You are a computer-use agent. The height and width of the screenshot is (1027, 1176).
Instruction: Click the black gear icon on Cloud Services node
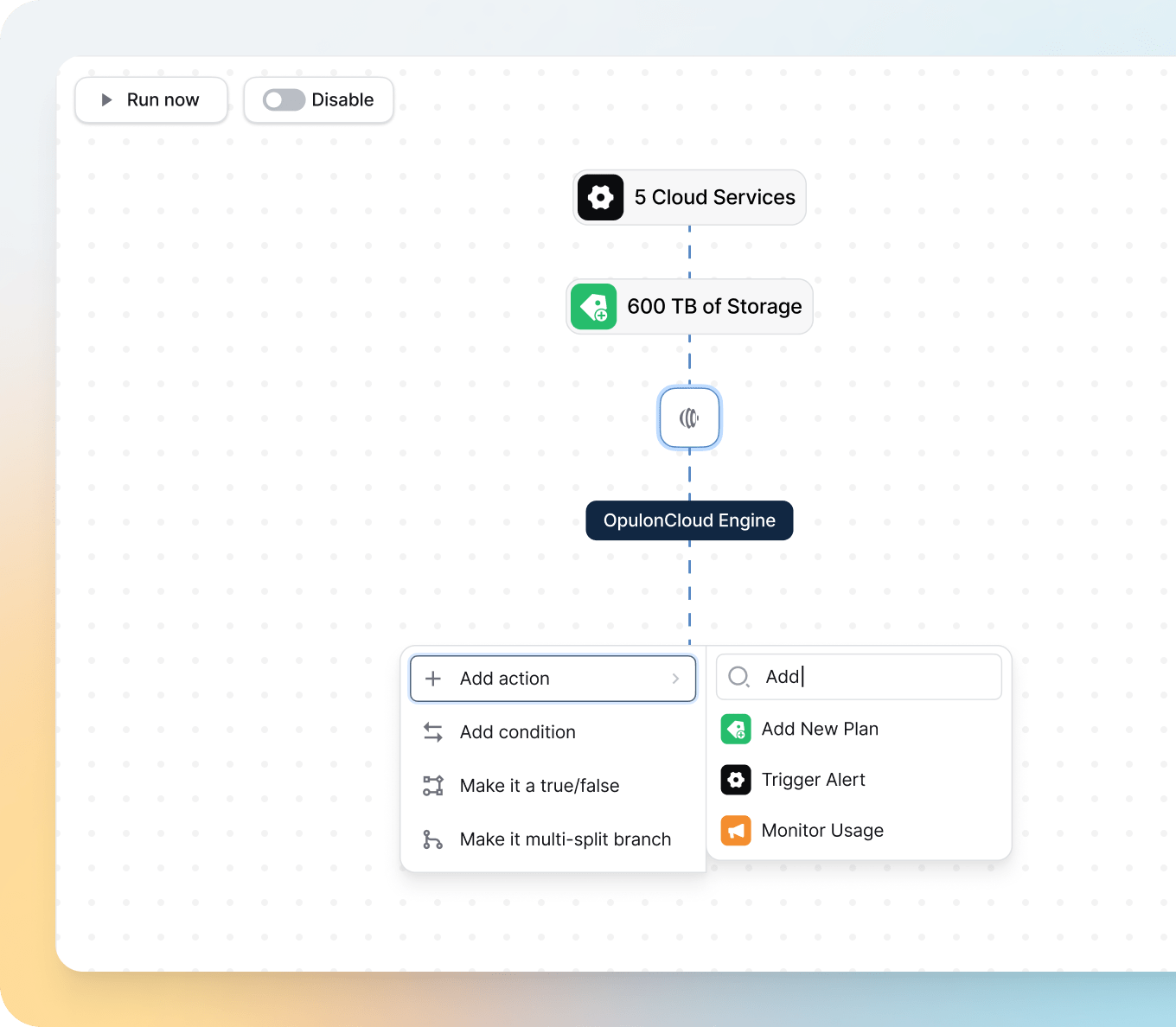coord(600,198)
